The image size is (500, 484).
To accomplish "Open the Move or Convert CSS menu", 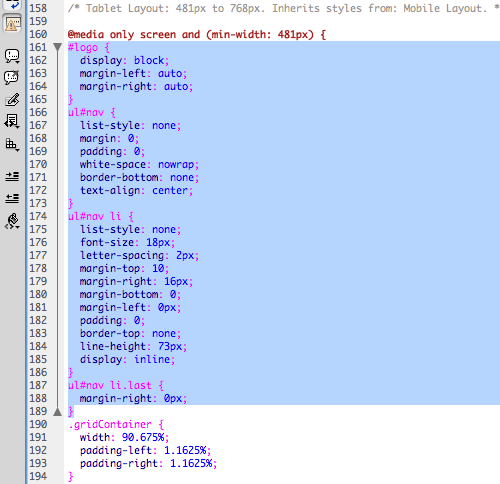I will 12,145.
